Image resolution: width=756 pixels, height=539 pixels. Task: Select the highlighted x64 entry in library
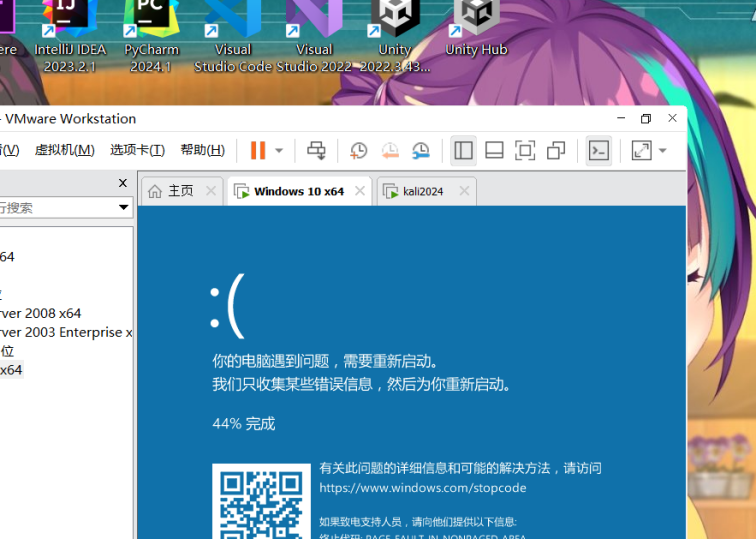(x=11, y=370)
